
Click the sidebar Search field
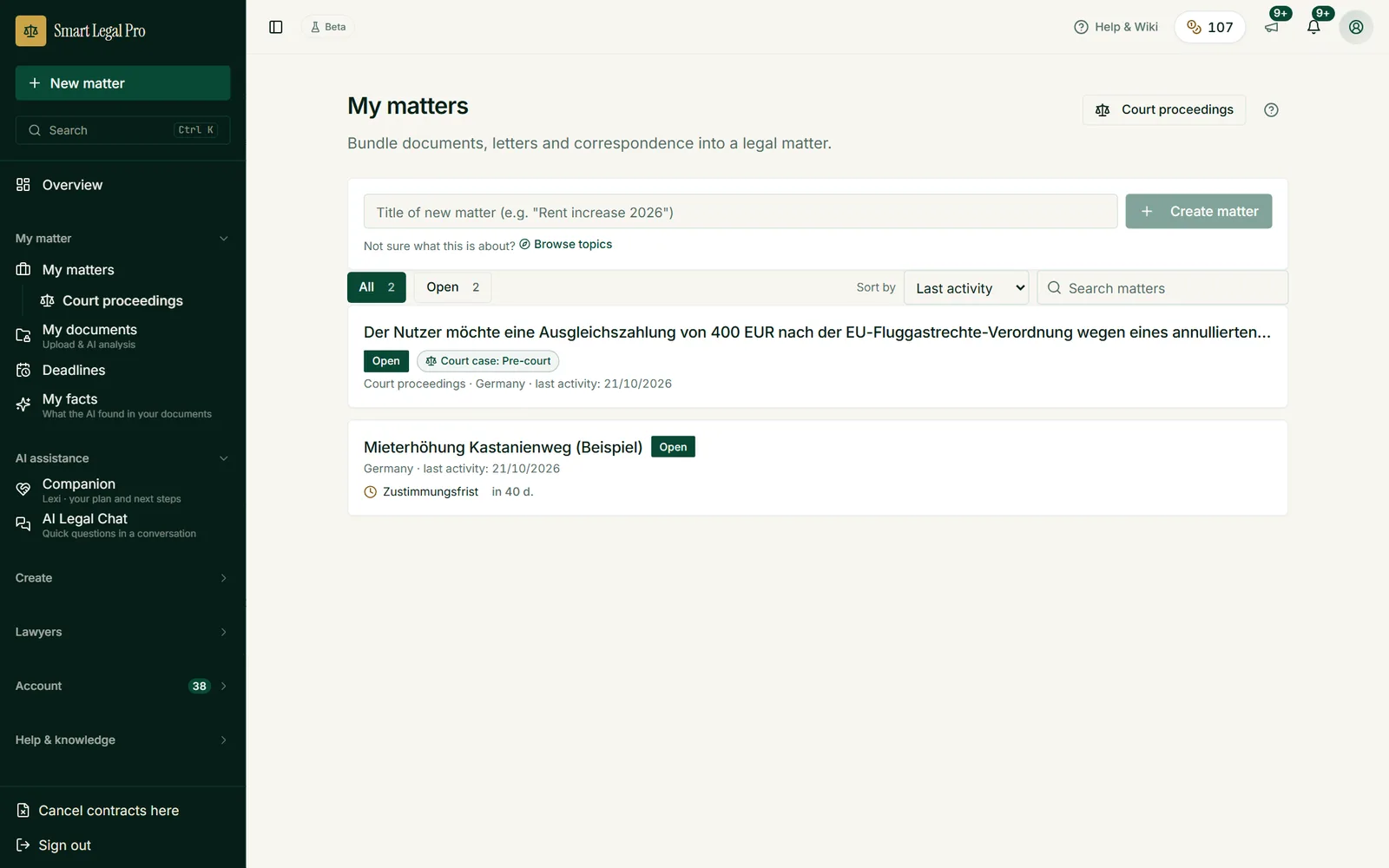pos(122,130)
